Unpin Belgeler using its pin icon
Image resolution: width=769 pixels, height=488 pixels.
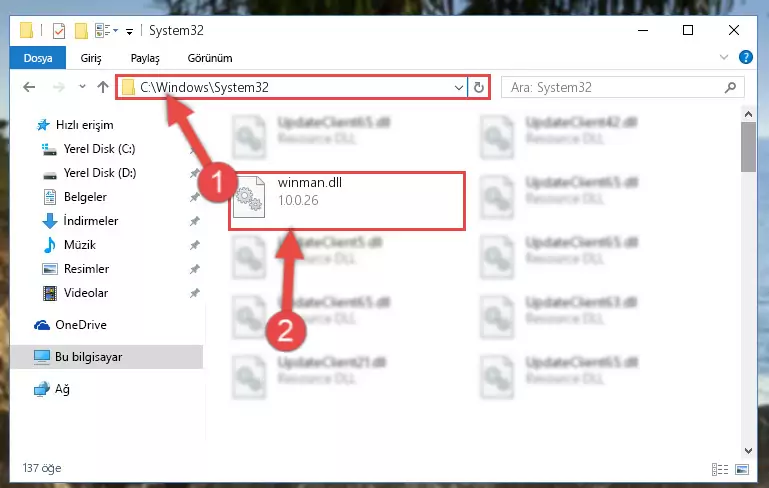195,197
